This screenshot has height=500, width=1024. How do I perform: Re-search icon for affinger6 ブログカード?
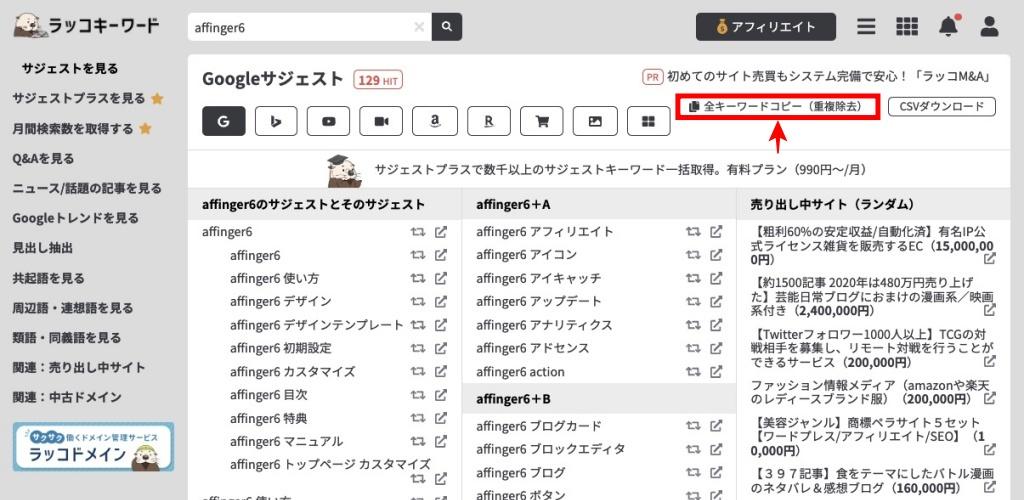click(x=693, y=426)
